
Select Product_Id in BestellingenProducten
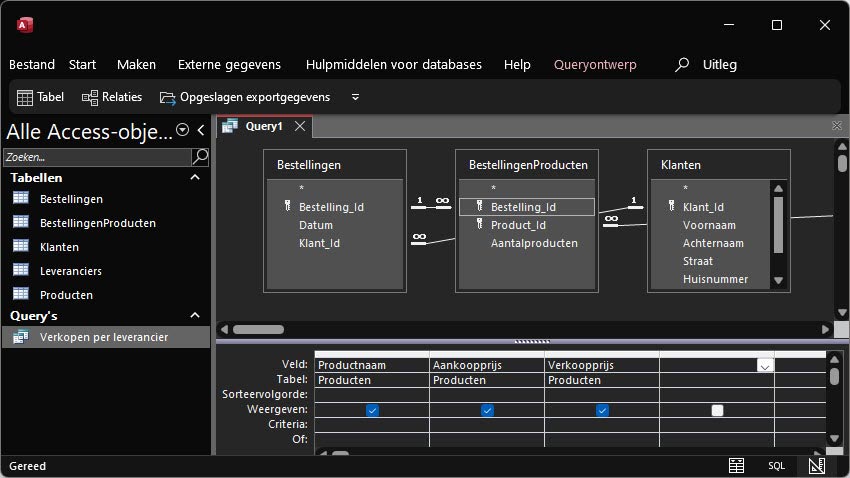tap(518, 225)
